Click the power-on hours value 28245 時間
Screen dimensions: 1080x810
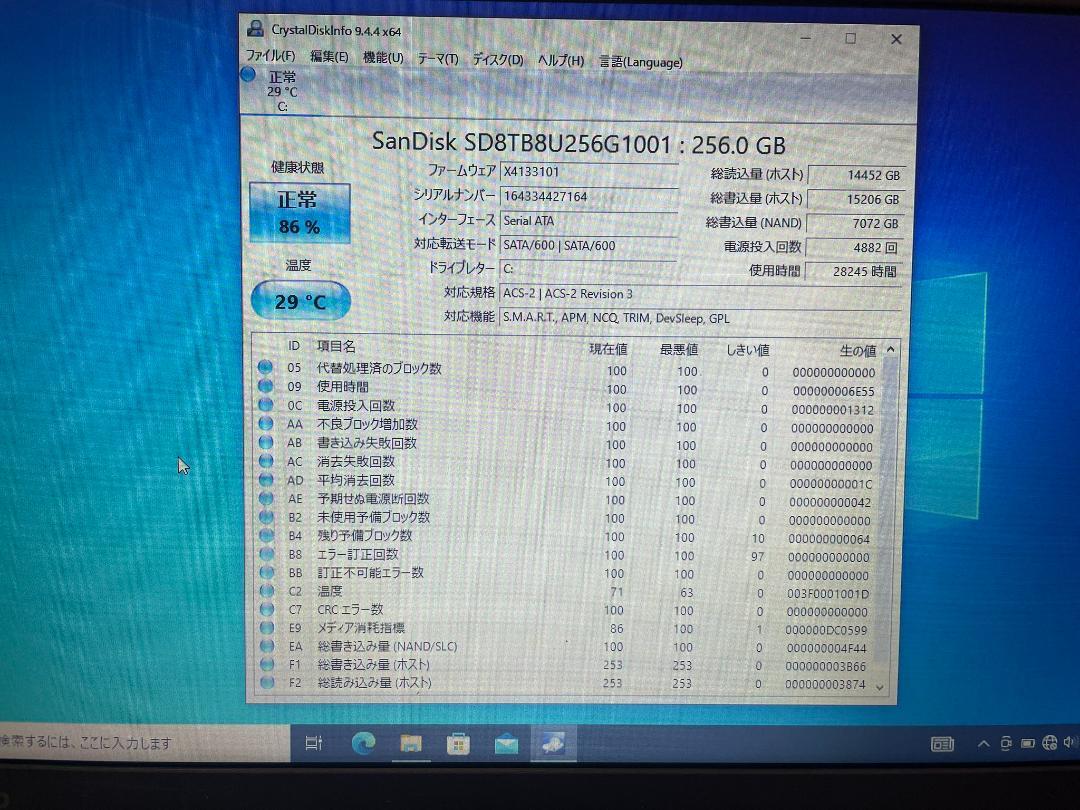click(853, 271)
